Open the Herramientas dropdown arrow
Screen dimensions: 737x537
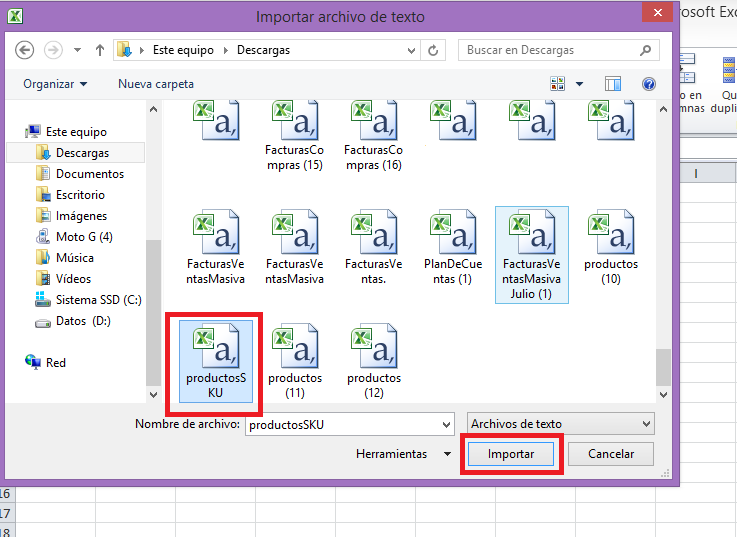tap(447, 454)
